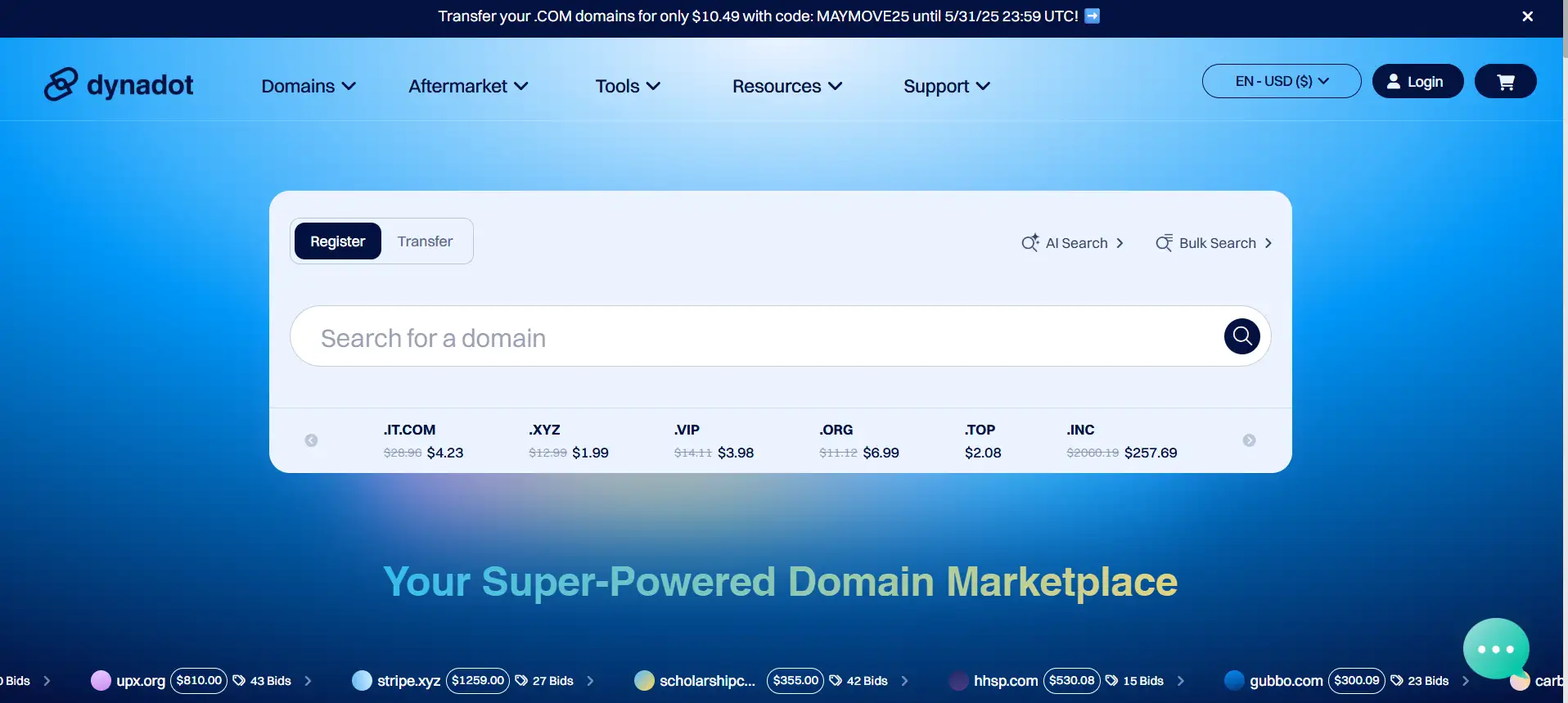The width and height of the screenshot is (1568, 703).
Task: Select the .XYZ $1.99 deal
Action: tap(569, 441)
